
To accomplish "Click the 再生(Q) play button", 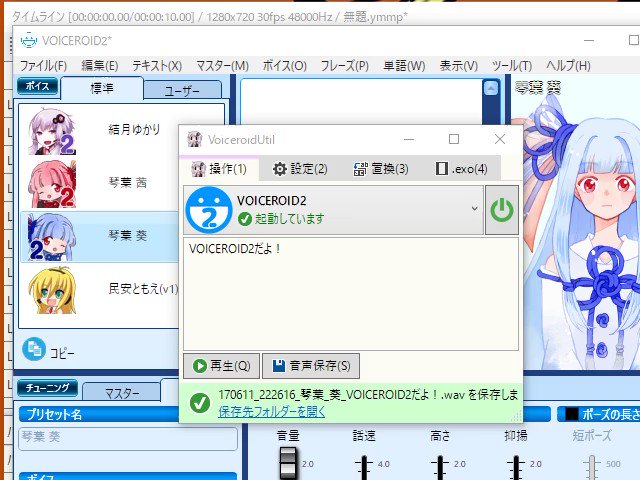I will [x=221, y=366].
